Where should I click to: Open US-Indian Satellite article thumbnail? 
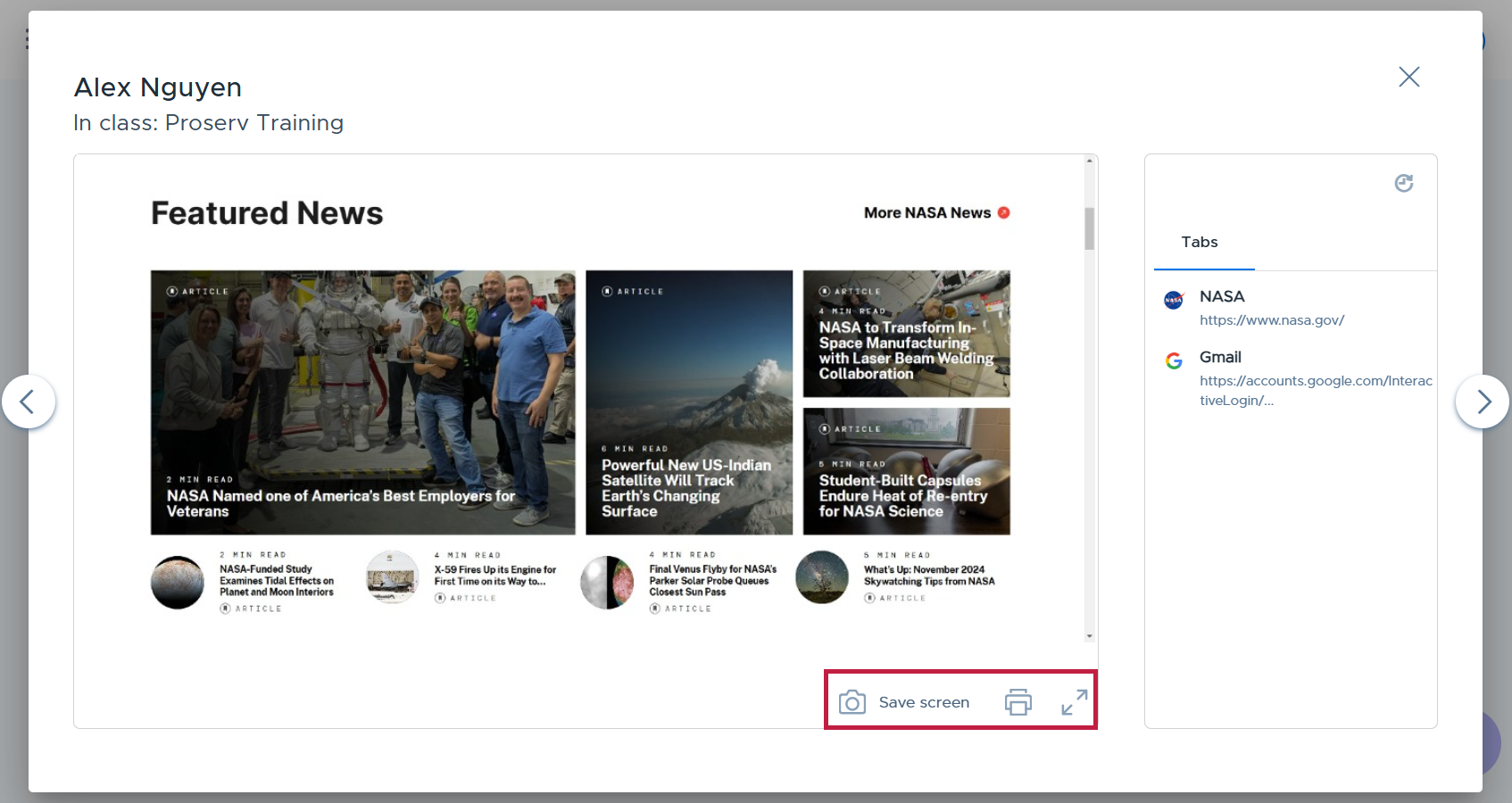[688, 401]
